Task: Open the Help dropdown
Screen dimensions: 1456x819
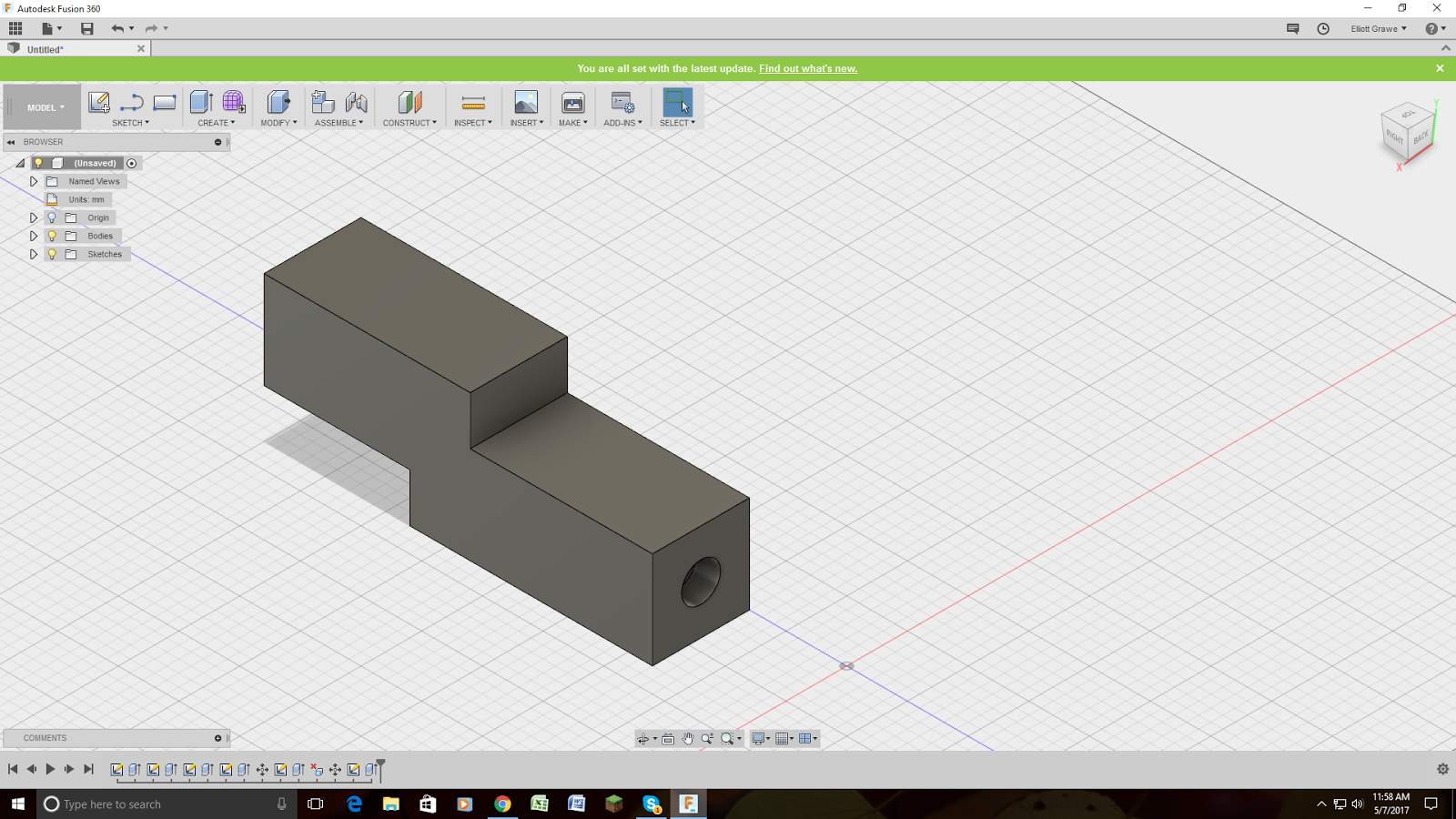Action: [x=1436, y=29]
